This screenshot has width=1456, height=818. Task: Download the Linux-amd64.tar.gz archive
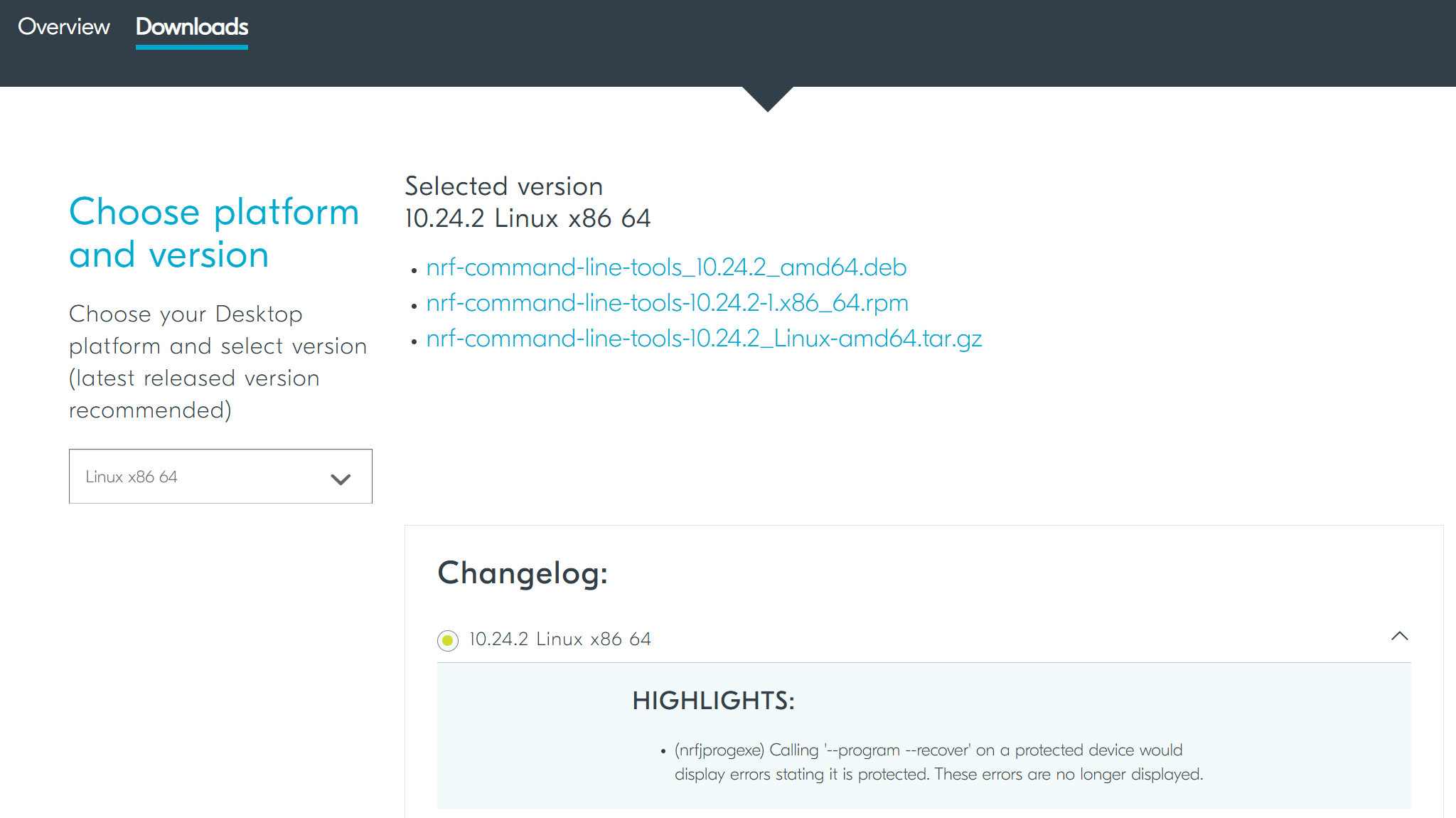[704, 339]
